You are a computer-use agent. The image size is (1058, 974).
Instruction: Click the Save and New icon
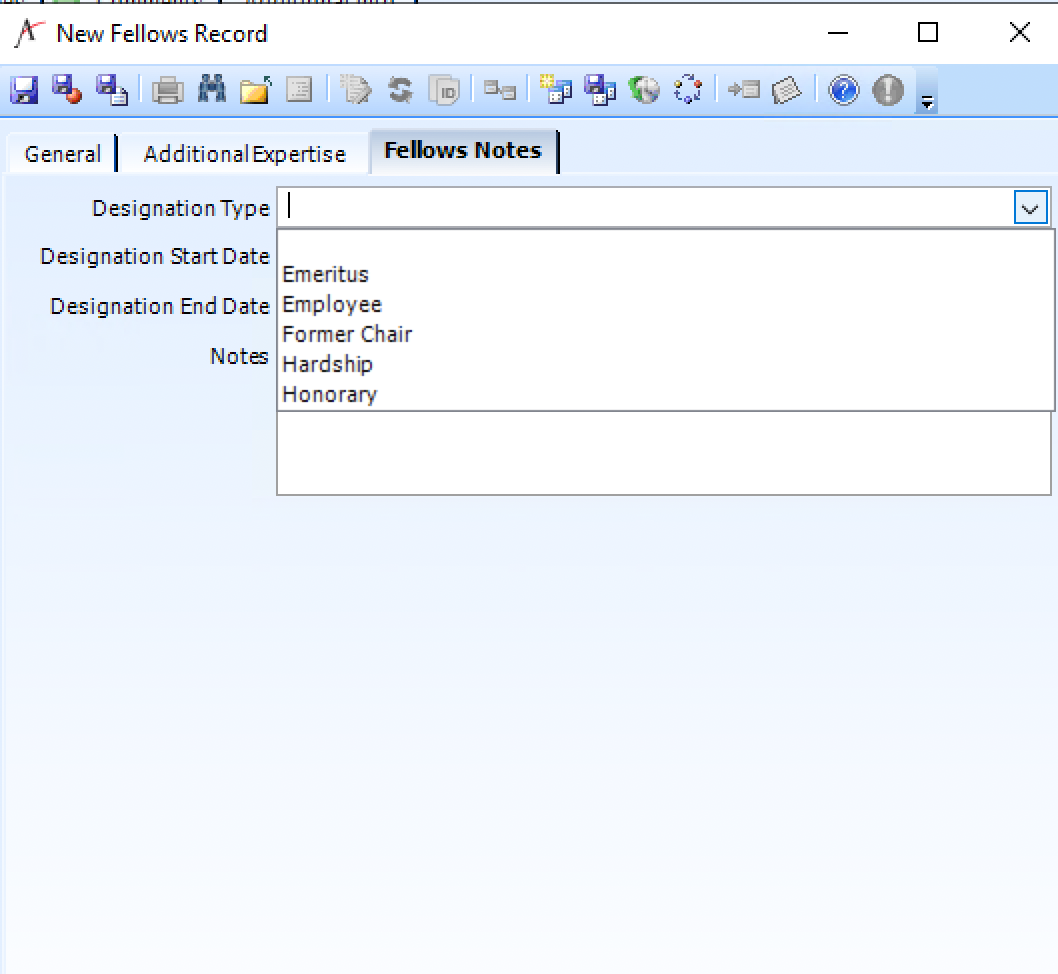click(x=110, y=90)
